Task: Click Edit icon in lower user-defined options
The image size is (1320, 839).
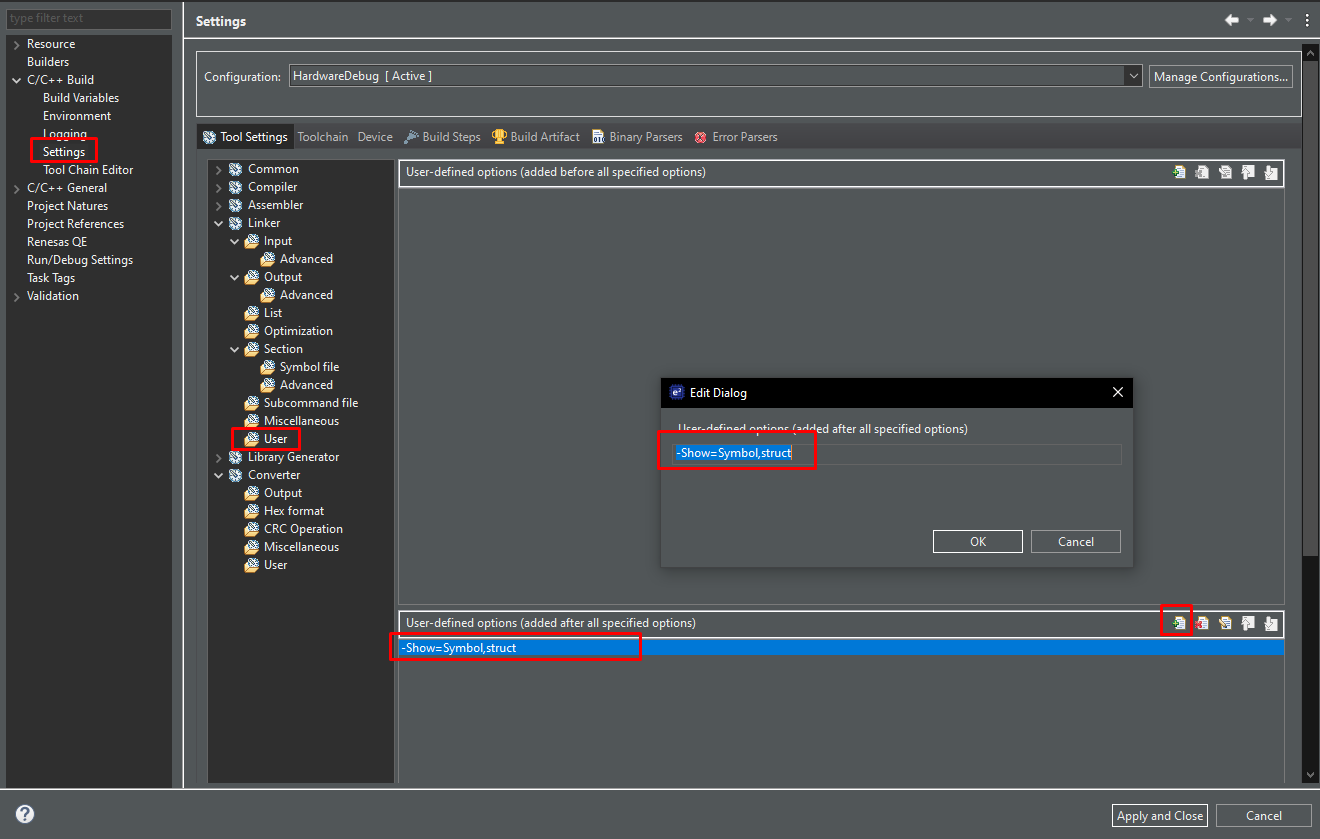Action: tap(1225, 623)
